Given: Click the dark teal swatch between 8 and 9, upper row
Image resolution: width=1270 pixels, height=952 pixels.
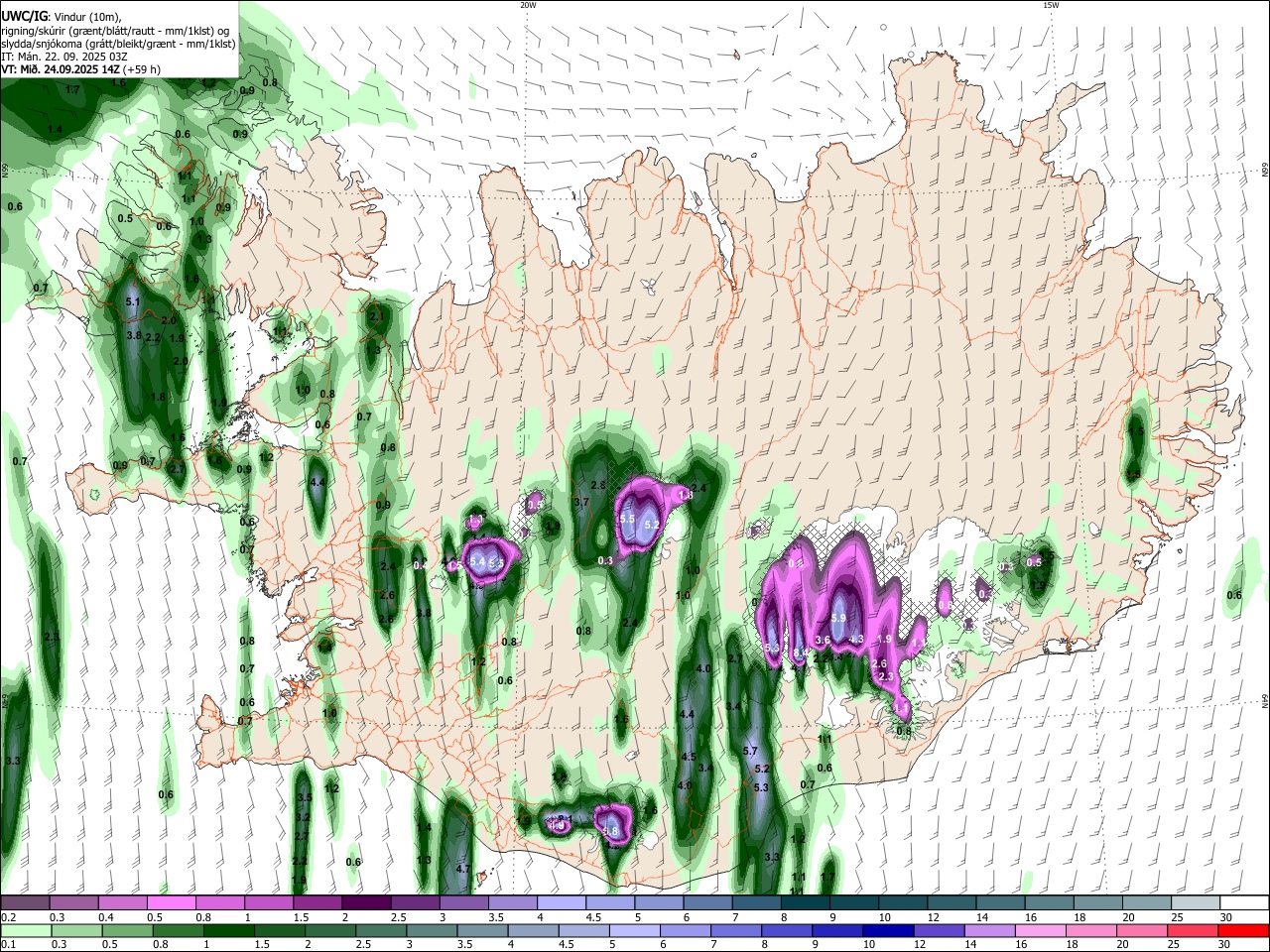Looking at the screenshot, I should pos(806,902).
